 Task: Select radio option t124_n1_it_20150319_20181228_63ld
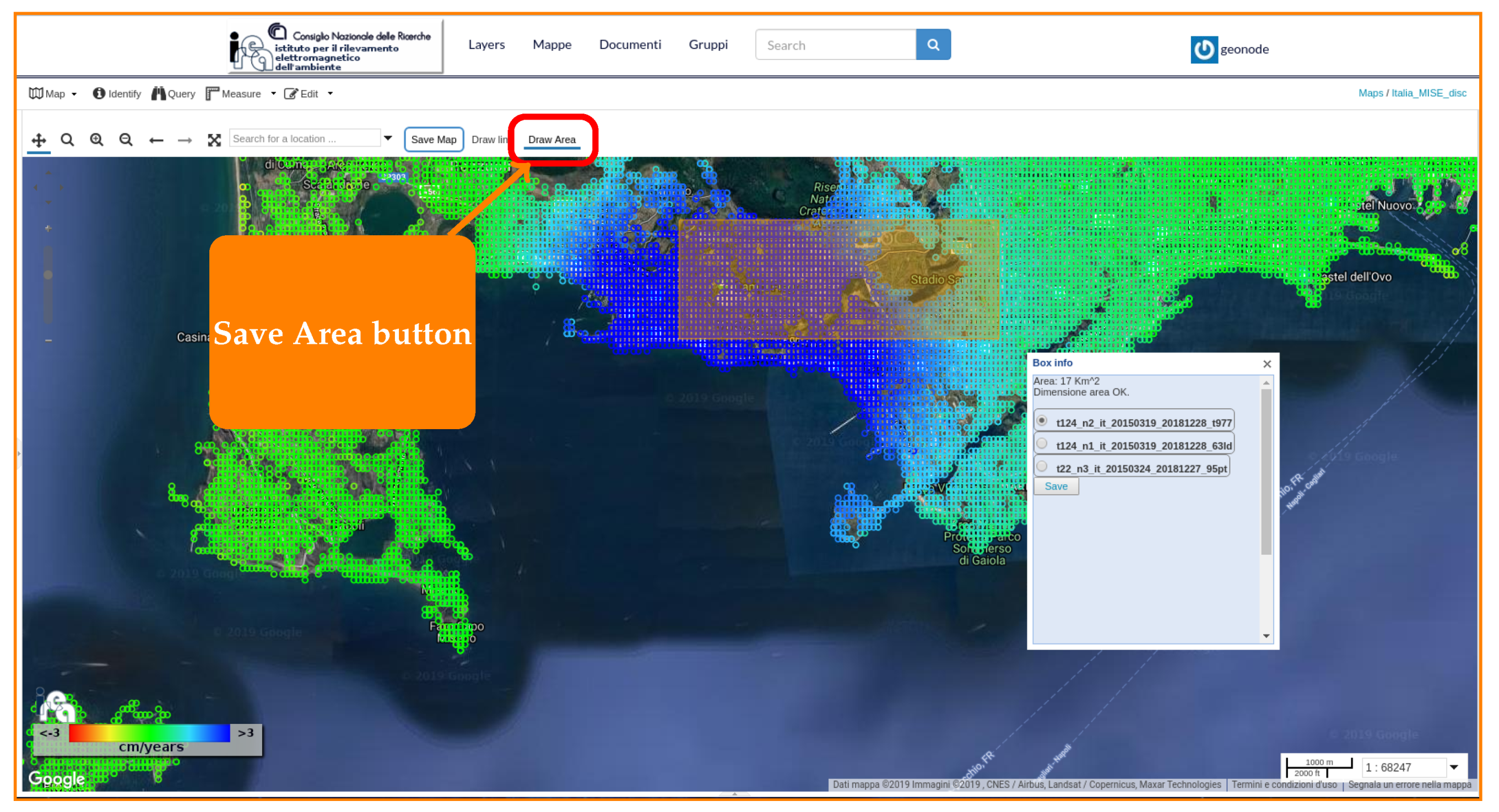pos(1042,443)
